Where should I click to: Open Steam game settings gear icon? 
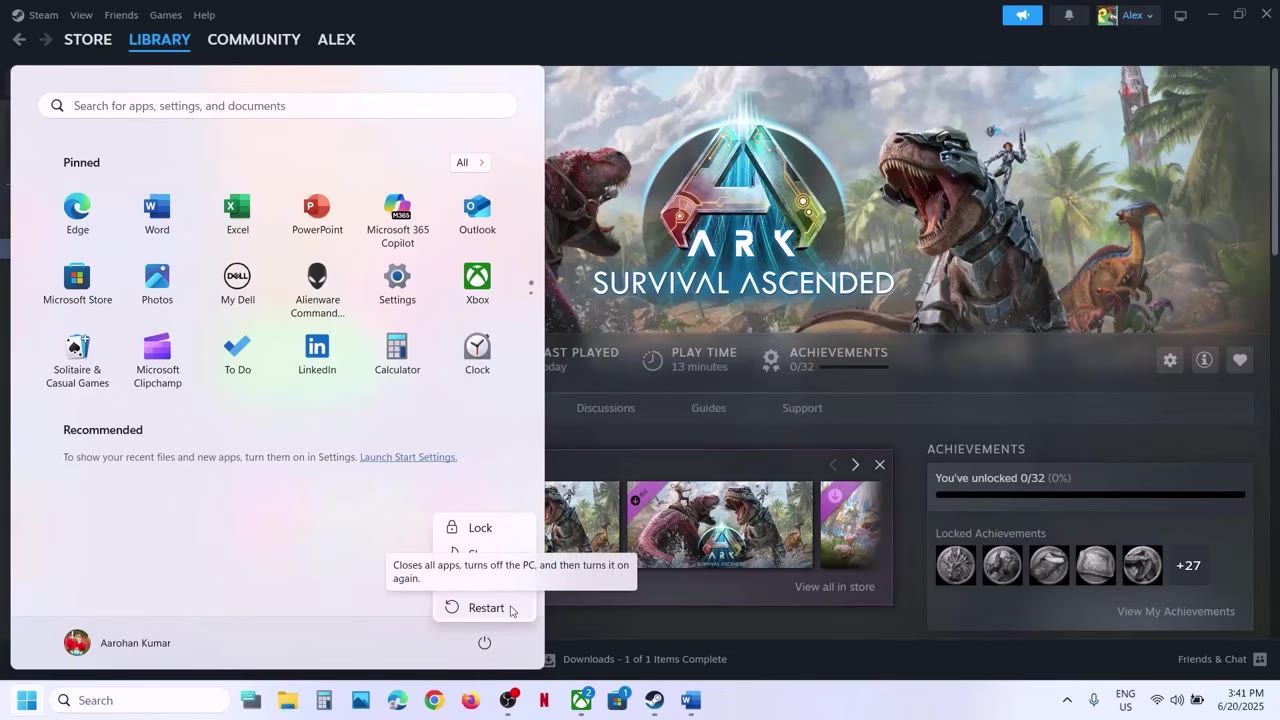click(x=1170, y=360)
